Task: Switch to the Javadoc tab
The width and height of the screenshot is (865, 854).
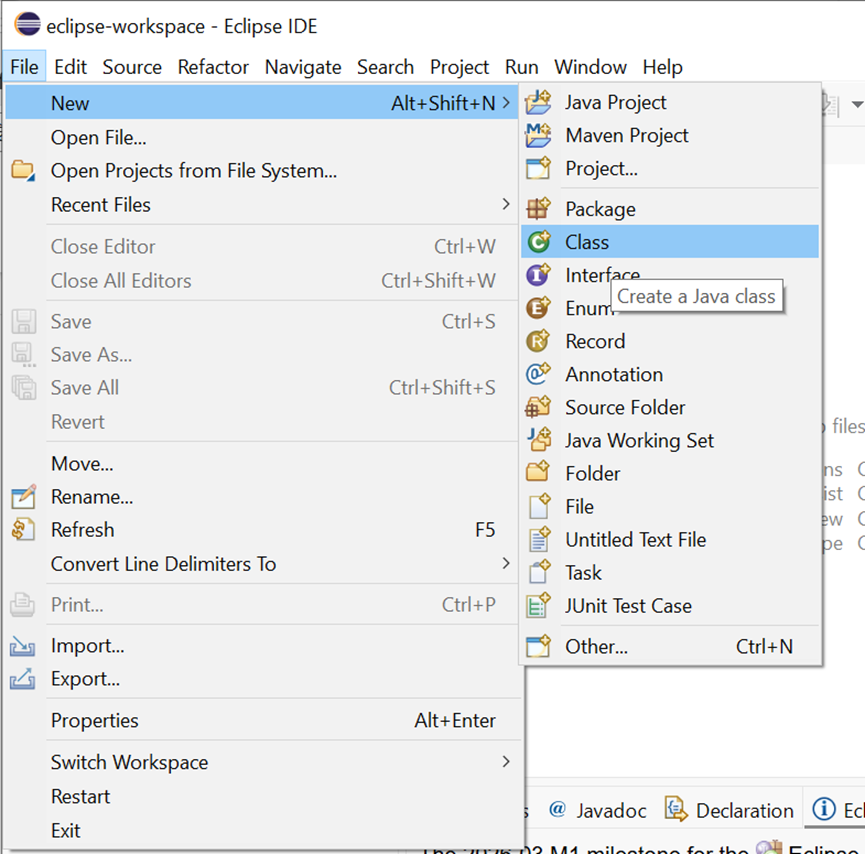Action: [597, 810]
